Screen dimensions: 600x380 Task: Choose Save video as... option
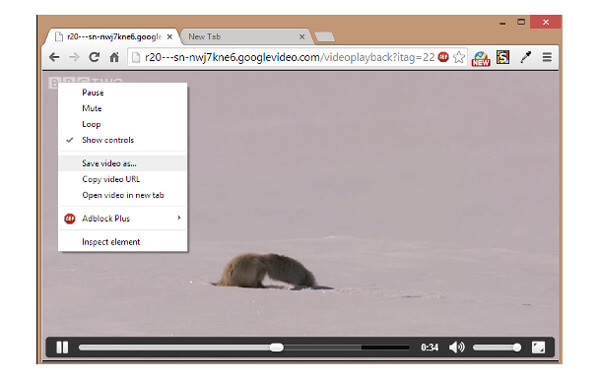[123, 163]
